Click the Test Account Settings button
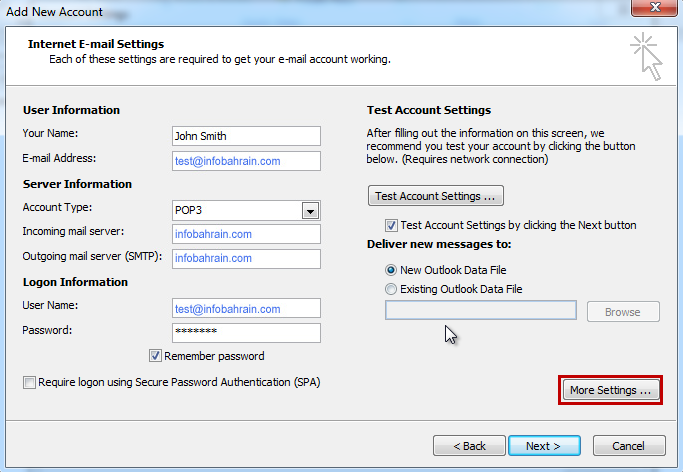This screenshot has height=472, width=683. pos(436,196)
